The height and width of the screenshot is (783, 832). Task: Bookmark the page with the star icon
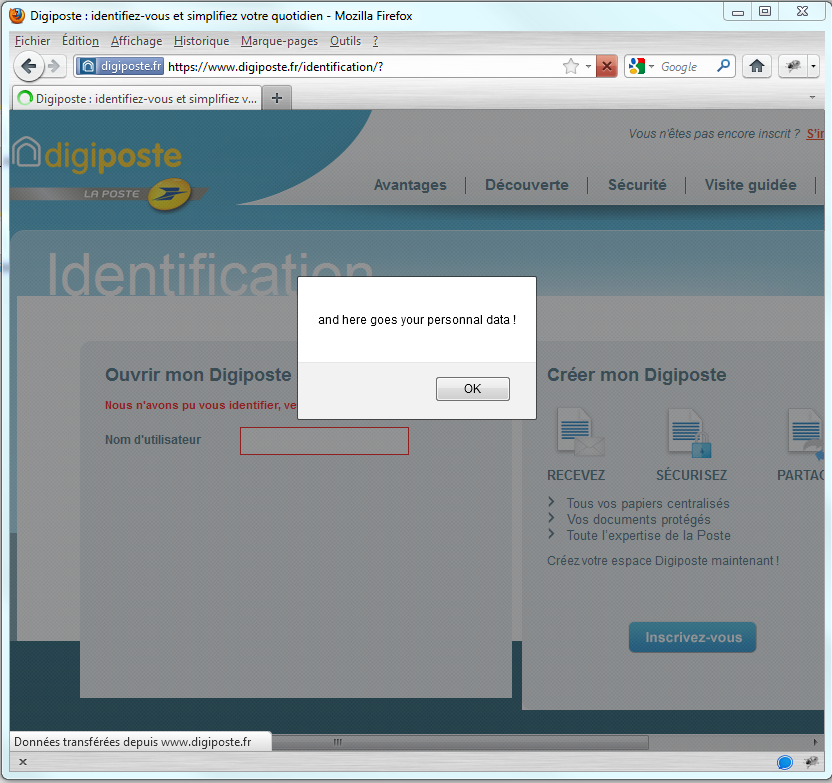click(x=571, y=66)
